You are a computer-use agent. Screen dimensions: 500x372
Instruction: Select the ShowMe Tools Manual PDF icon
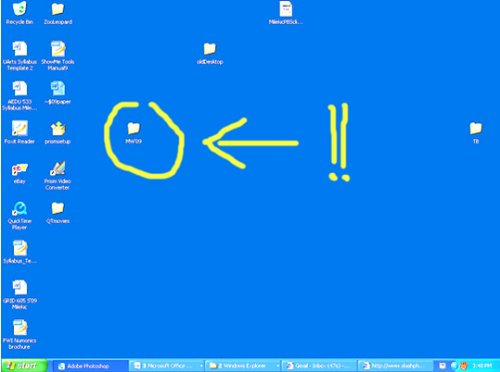pos(58,49)
